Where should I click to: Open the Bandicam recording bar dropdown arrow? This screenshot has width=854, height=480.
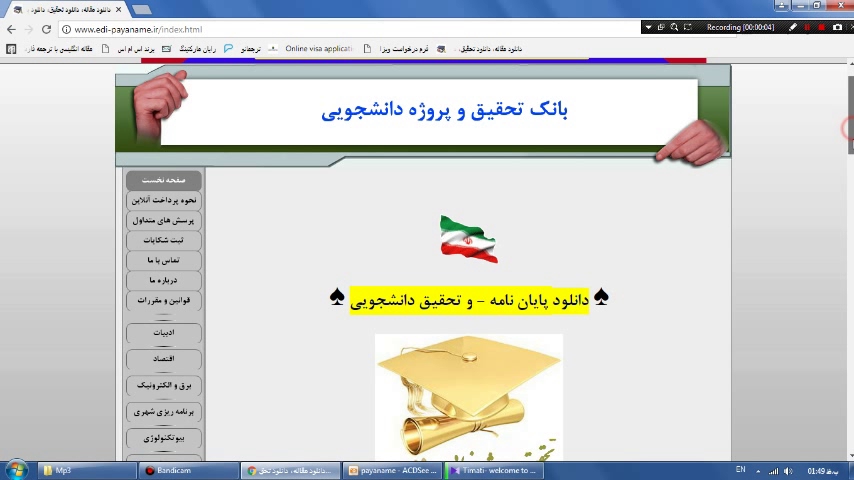[x=649, y=27]
